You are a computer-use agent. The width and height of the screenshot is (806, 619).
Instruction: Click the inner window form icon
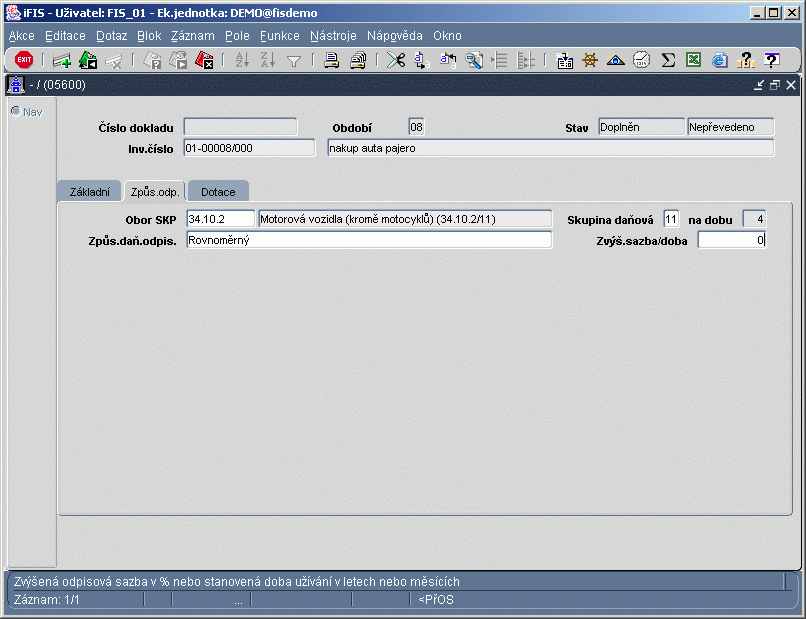click(16, 85)
